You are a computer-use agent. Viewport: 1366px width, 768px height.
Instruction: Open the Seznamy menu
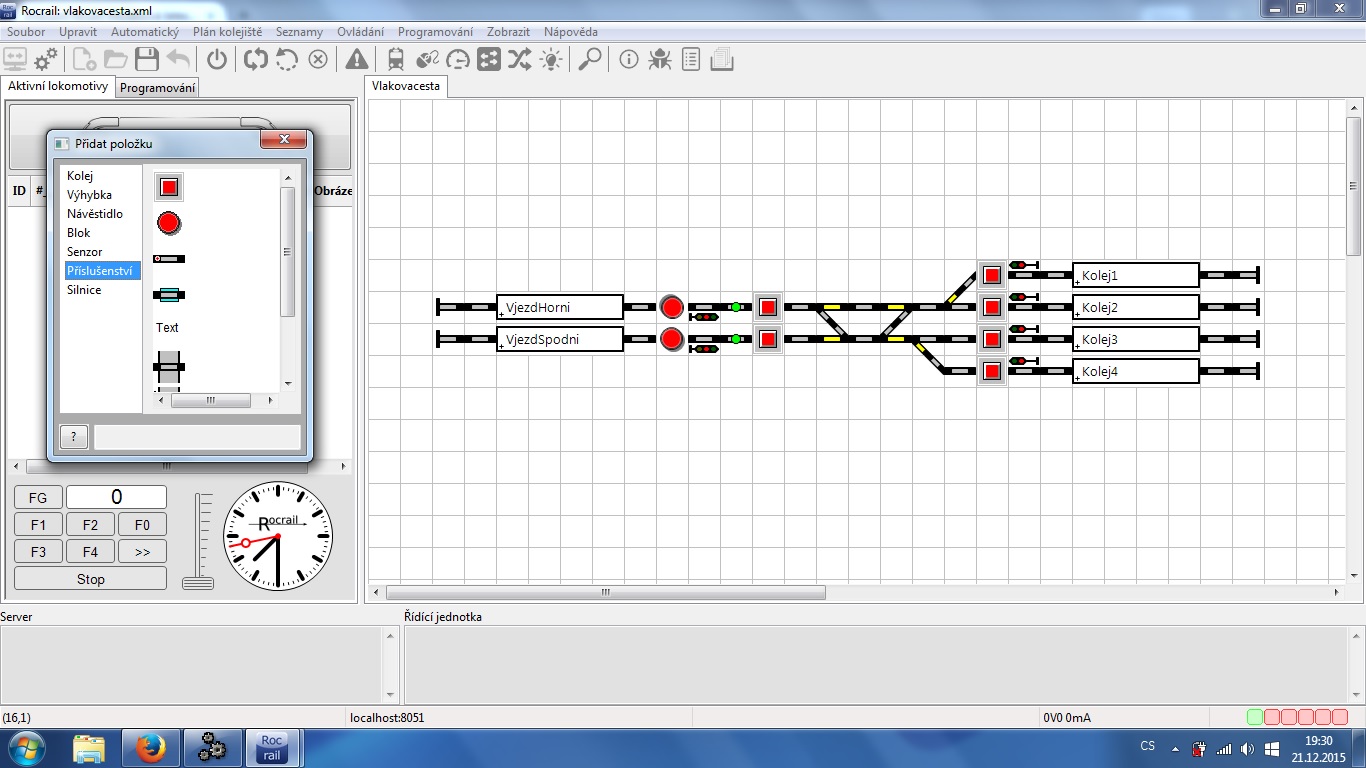click(x=299, y=32)
